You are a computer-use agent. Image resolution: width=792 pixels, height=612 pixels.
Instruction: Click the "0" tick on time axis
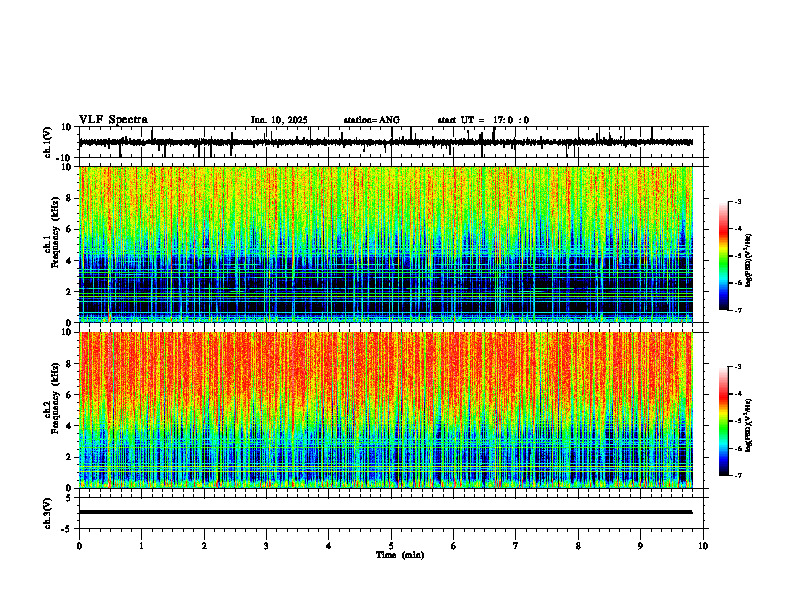(x=79, y=546)
